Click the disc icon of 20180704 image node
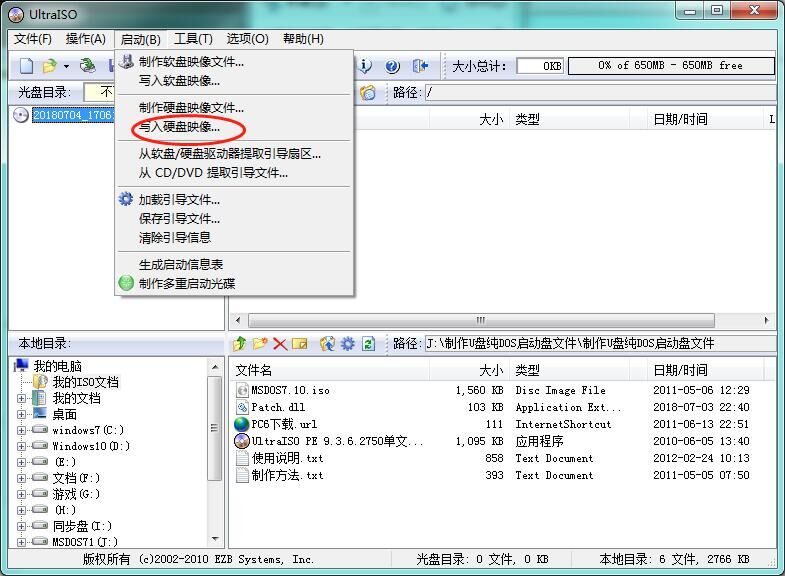785x576 pixels. click(x=21, y=115)
